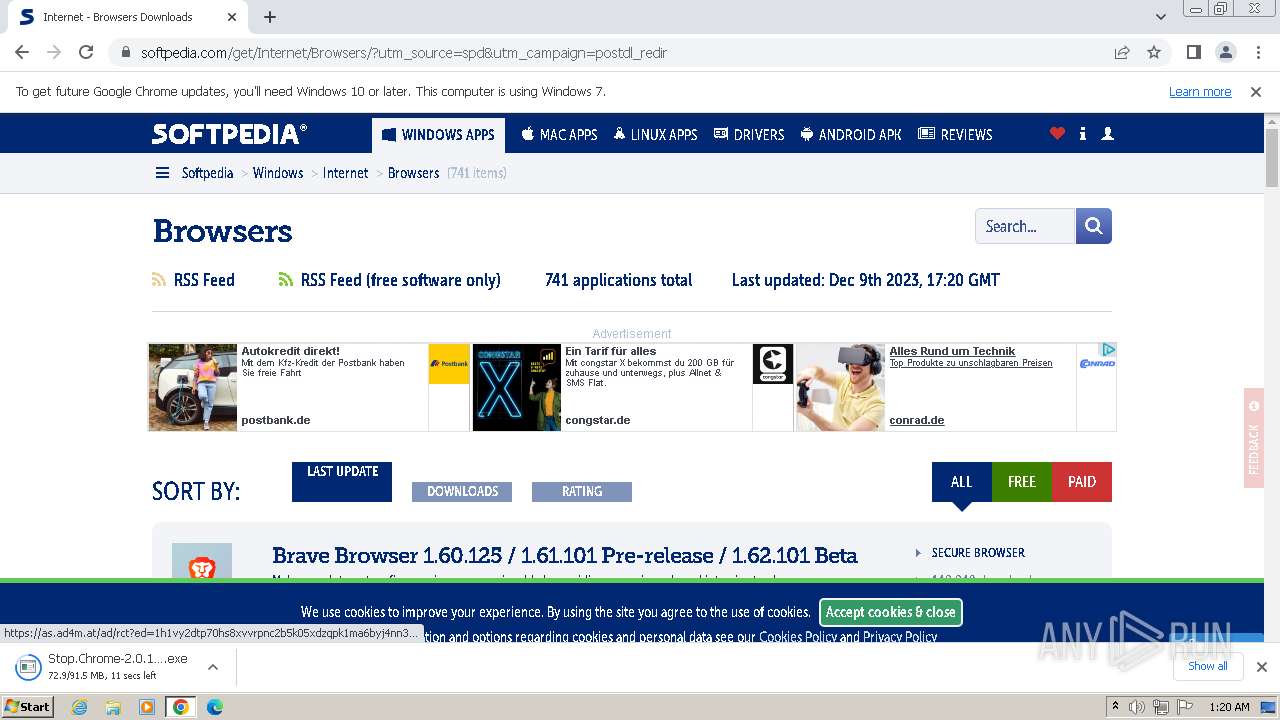Open the Learn more link
Screen dimensions: 1280x720
(1200, 91)
